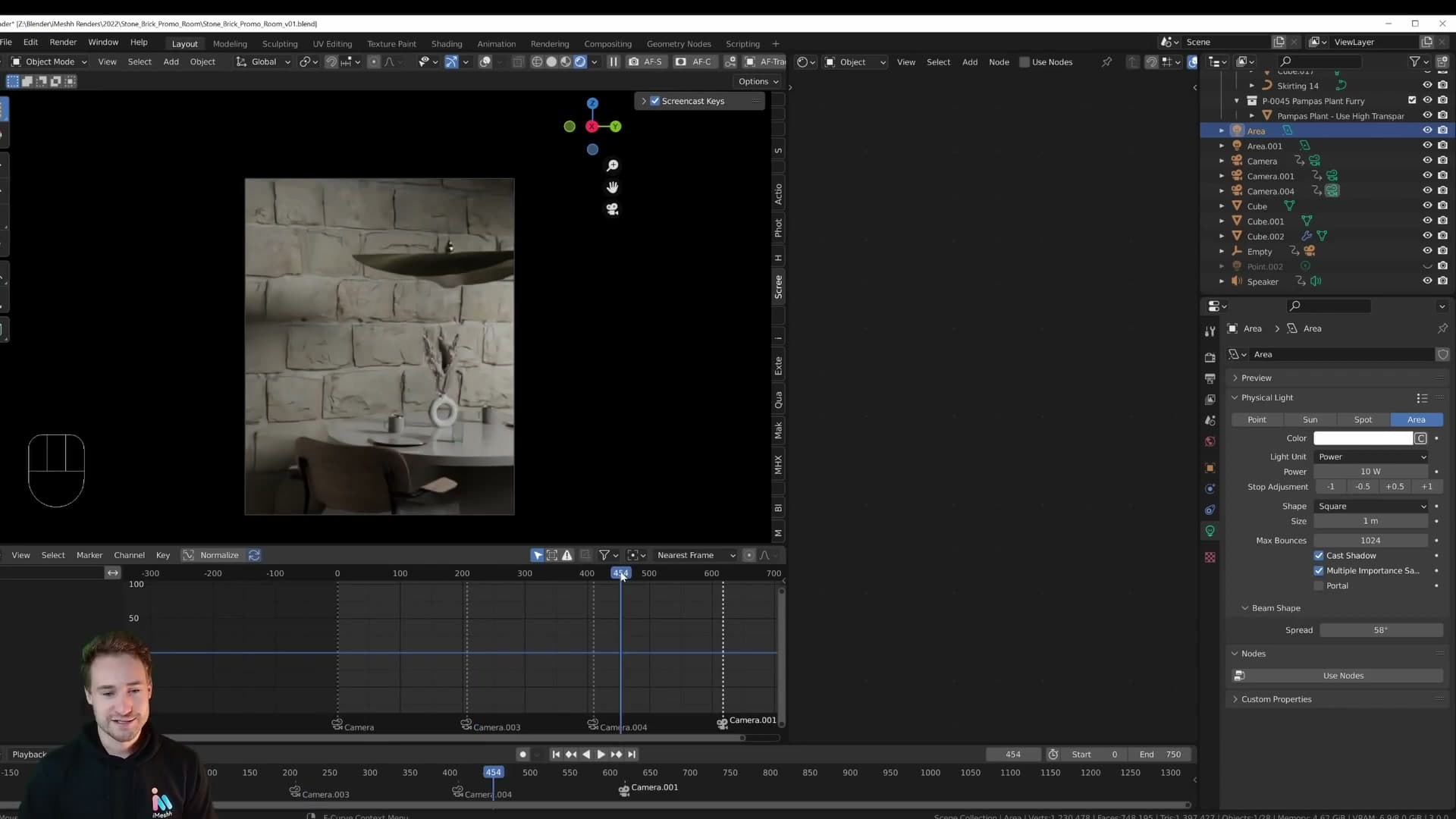Open the Shape Square dropdown
Viewport: 1456px width, 819px height.
coord(1372,506)
